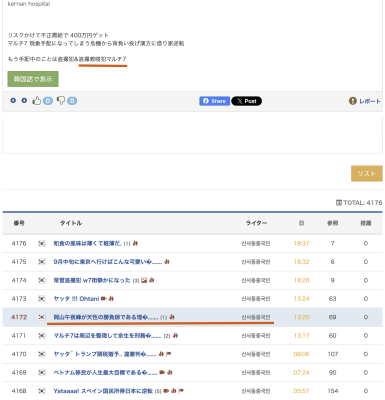The width and height of the screenshot is (385, 400).
Task: Click the writer name in row 4173
Action: pos(256,299)
